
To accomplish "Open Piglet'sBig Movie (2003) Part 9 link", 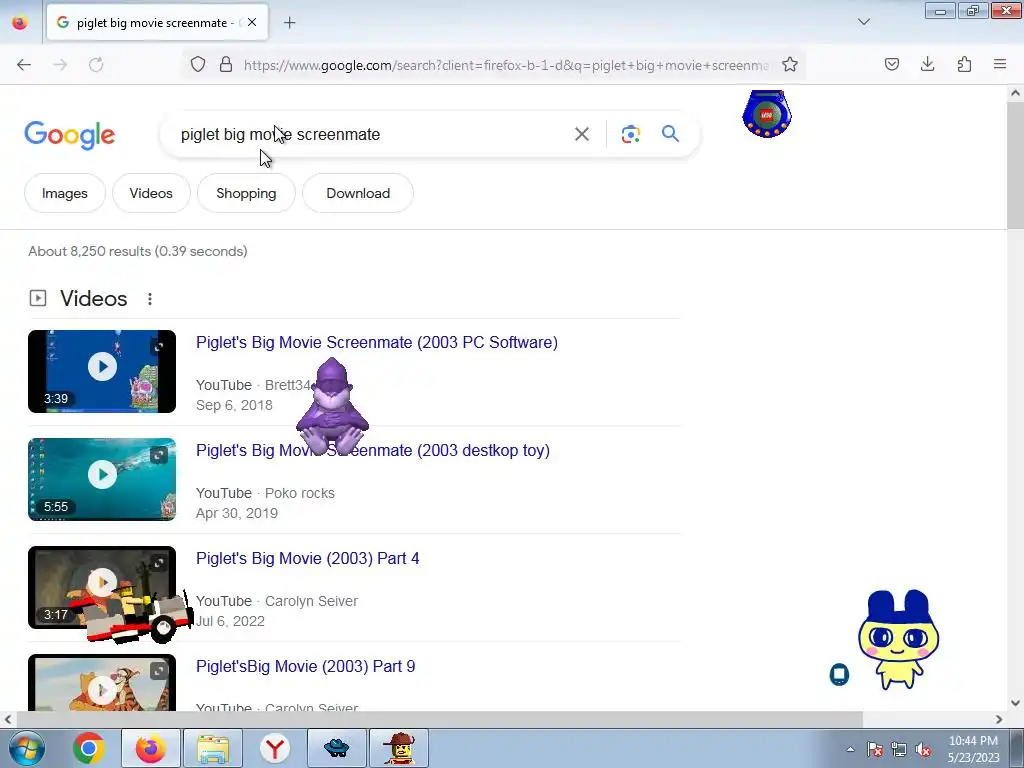I will point(306,666).
